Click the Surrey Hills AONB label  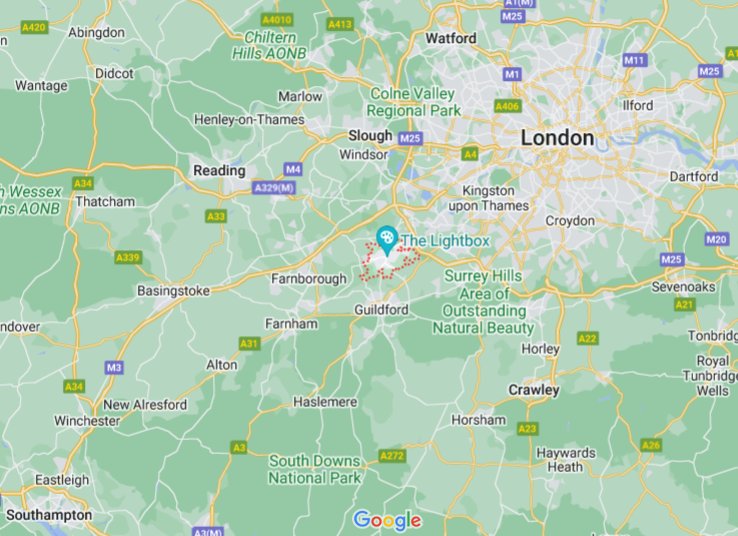pos(483,302)
